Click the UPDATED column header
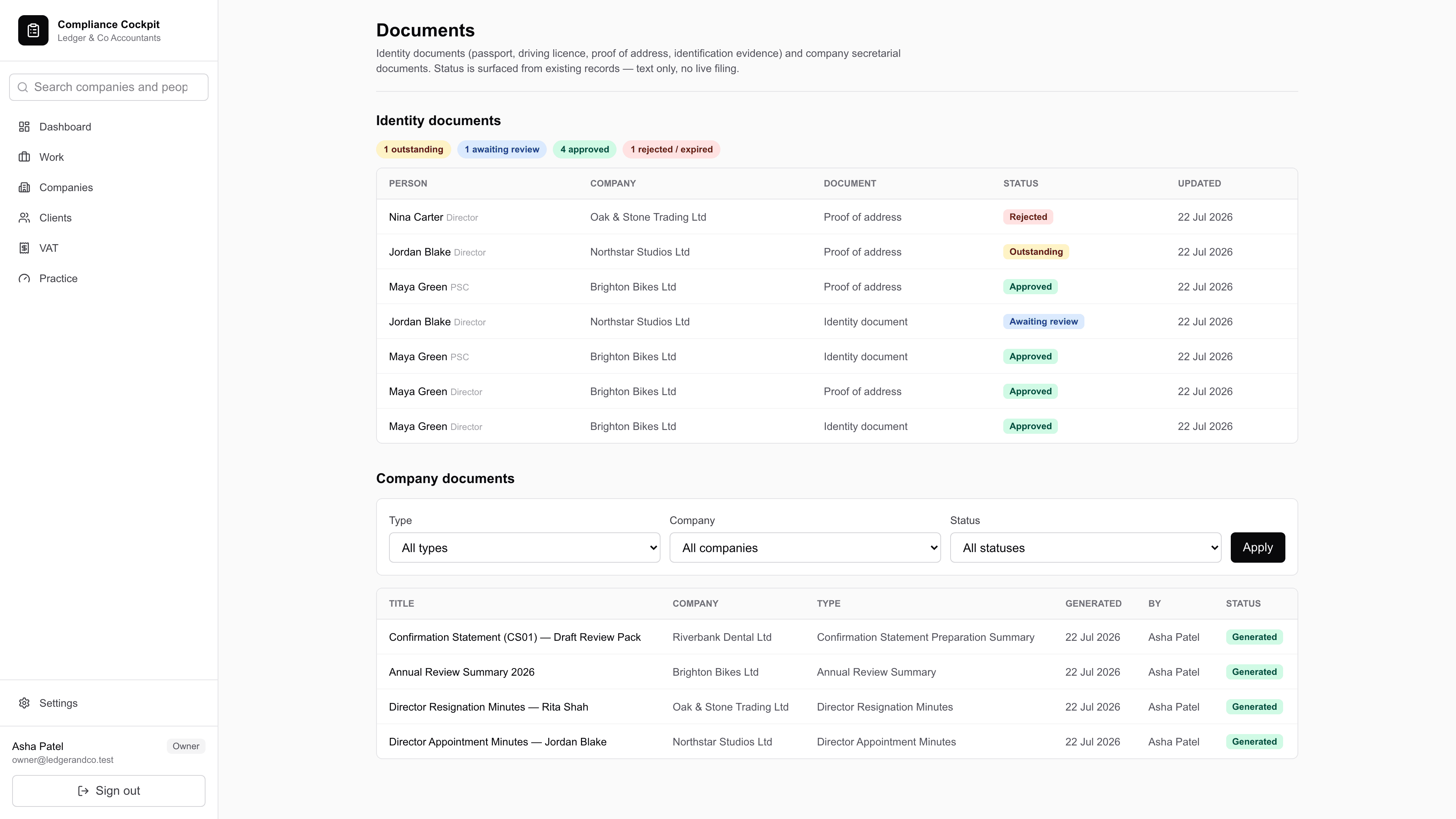The image size is (1456, 819). pyautogui.click(x=1199, y=184)
